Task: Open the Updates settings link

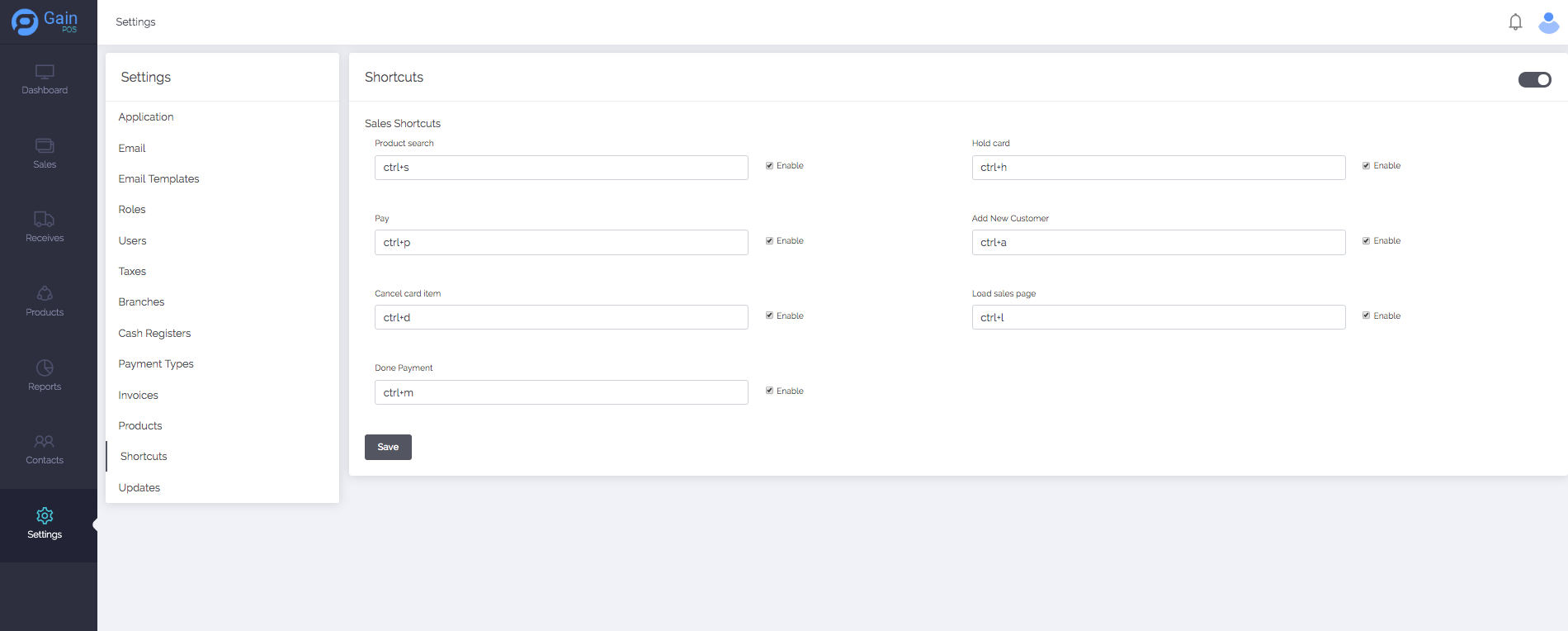Action: pyautogui.click(x=139, y=488)
